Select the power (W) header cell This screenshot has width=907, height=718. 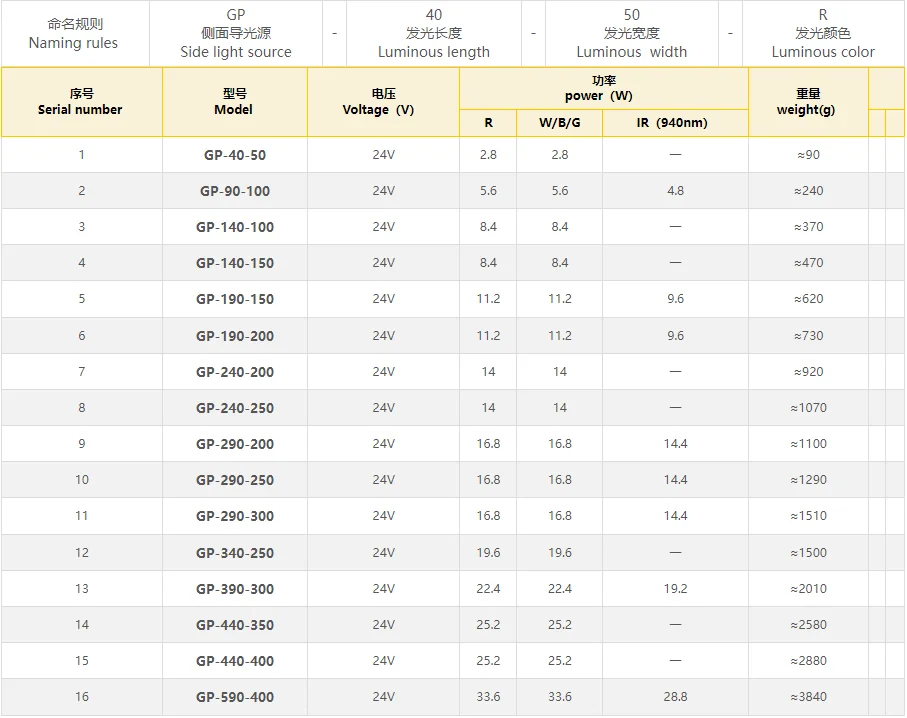603,89
